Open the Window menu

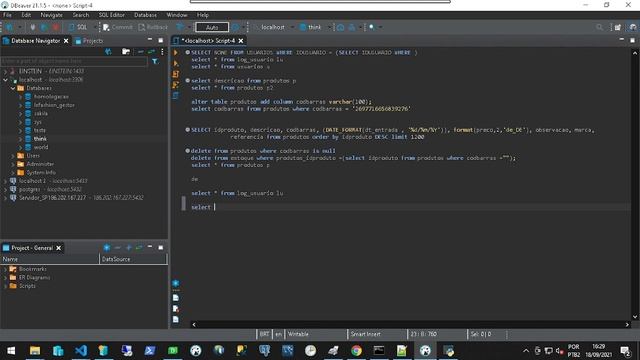pyautogui.click(x=177, y=15)
